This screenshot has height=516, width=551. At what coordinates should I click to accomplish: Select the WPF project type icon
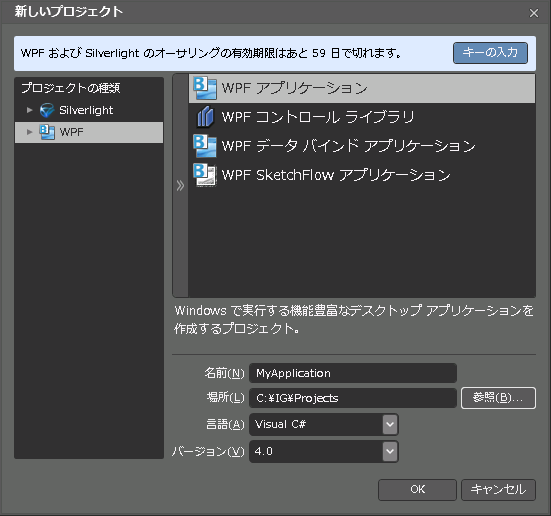click(47, 133)
